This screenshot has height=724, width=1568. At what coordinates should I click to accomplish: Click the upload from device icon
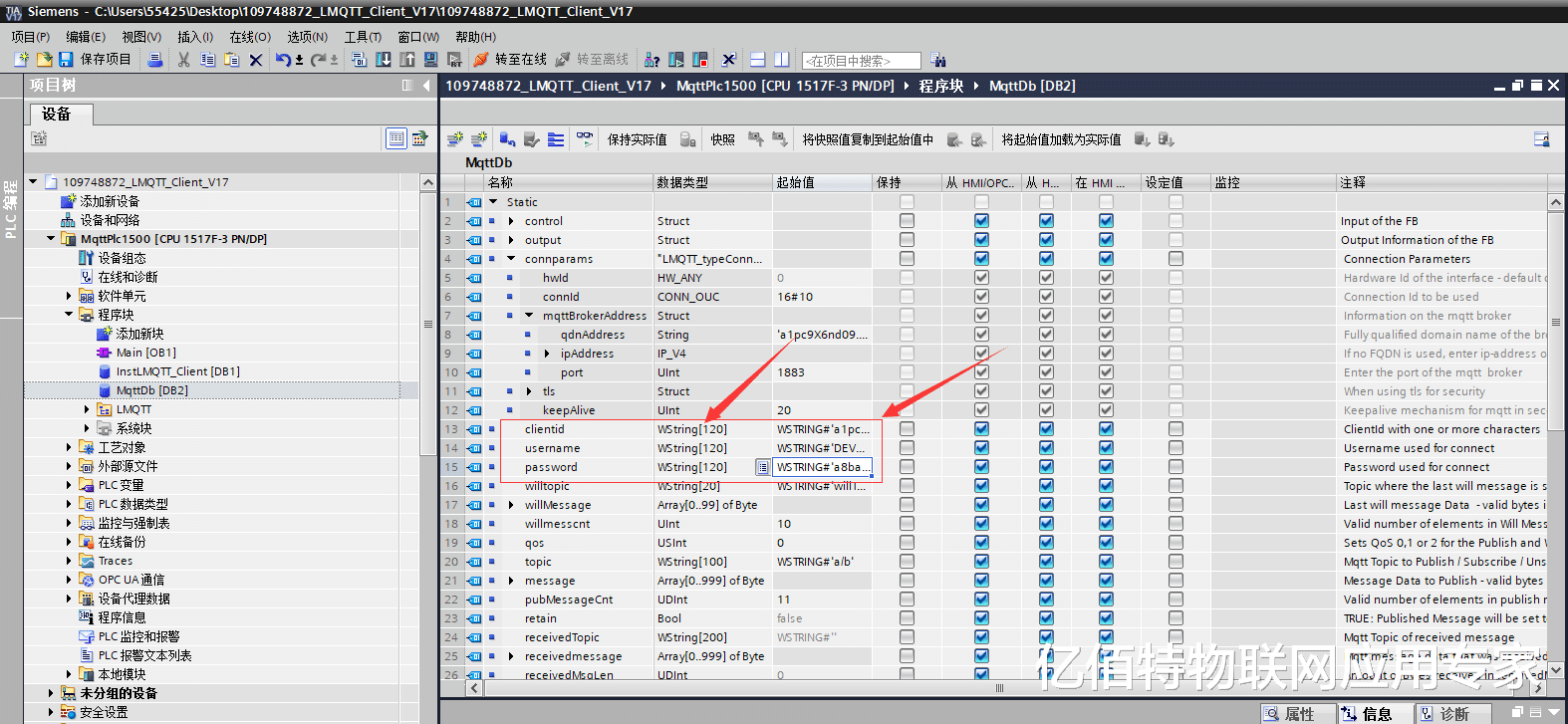pyautogui.click(x=407, y=60)
